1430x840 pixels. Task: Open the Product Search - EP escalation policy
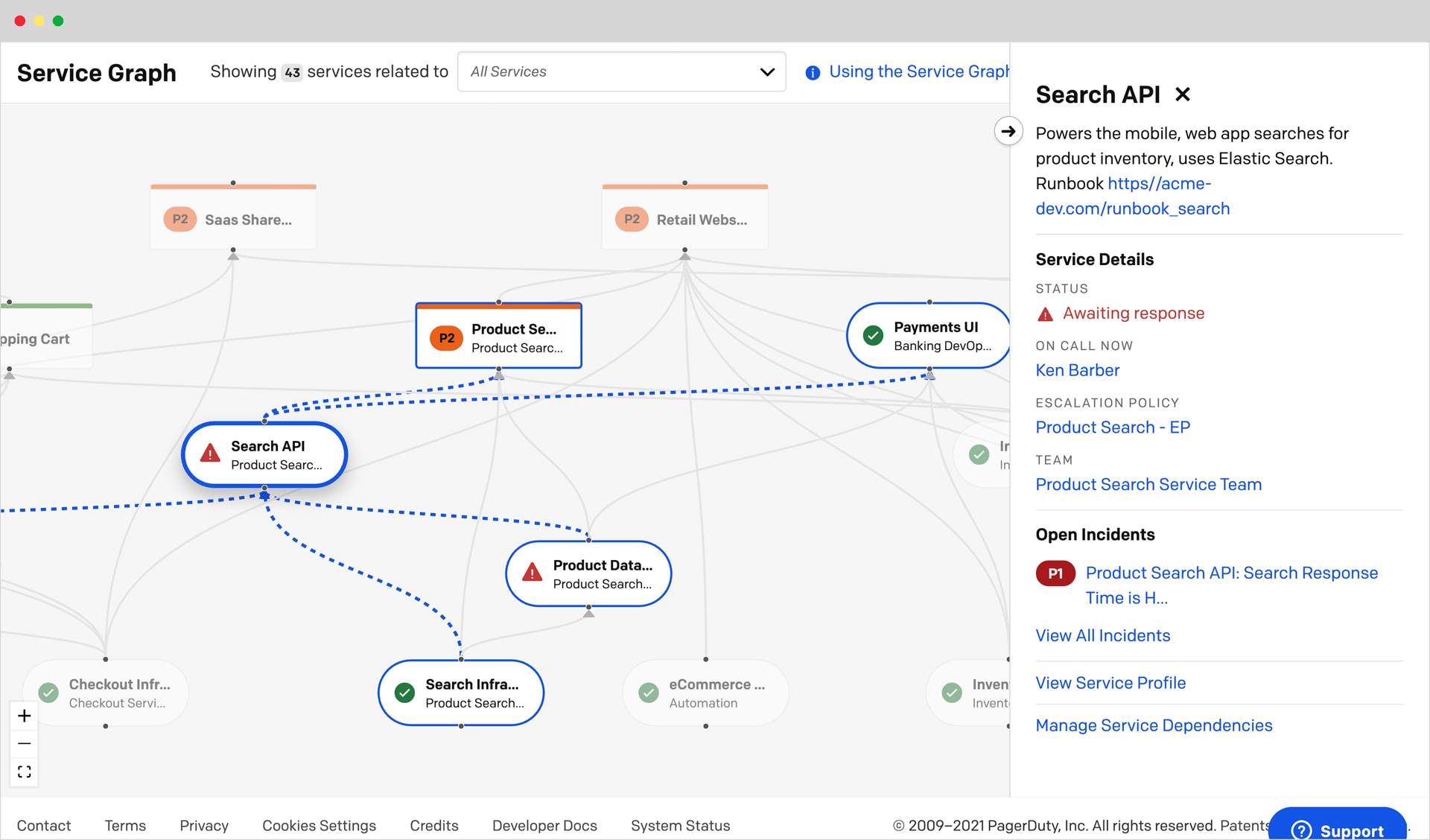coord(1113,427)
